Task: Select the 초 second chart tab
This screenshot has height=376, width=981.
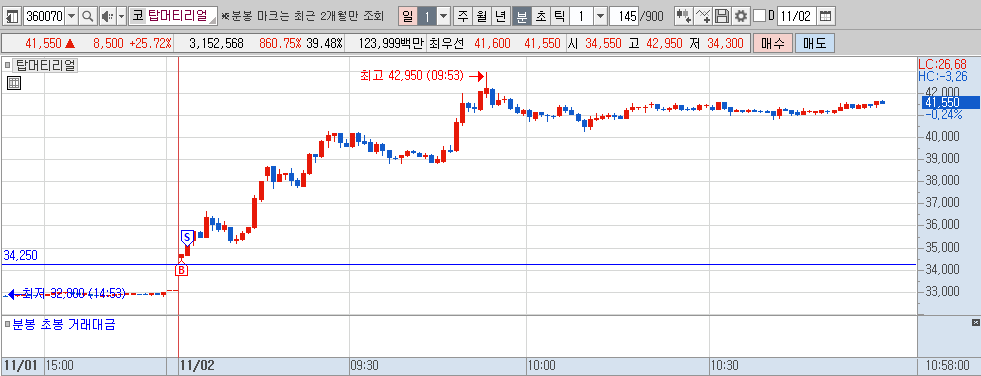Action: [x=540, y=16]
